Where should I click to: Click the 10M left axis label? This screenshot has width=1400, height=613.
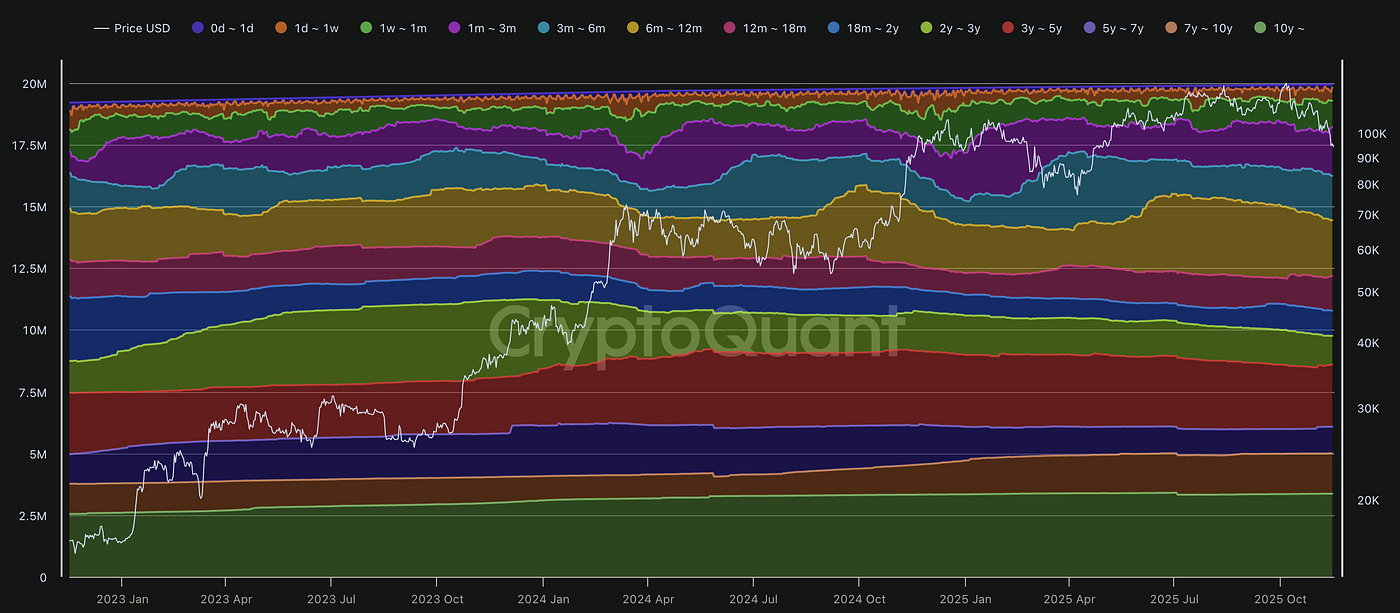click(x=35, y=331)
